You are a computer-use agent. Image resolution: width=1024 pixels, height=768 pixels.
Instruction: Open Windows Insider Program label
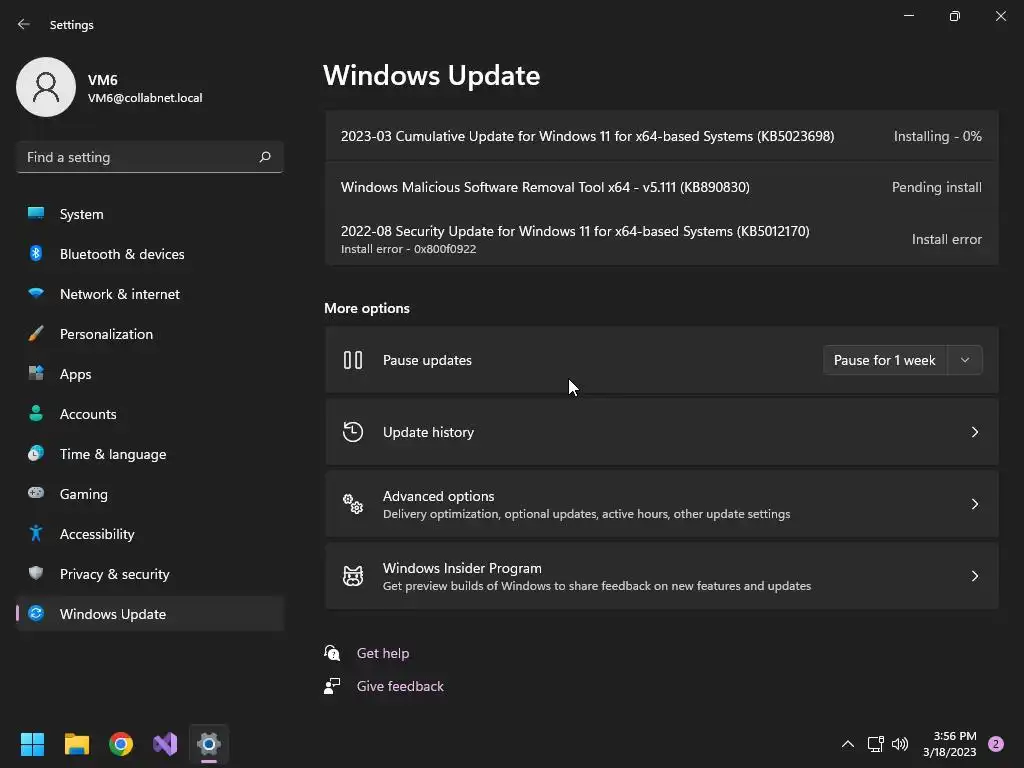point(462,568)
